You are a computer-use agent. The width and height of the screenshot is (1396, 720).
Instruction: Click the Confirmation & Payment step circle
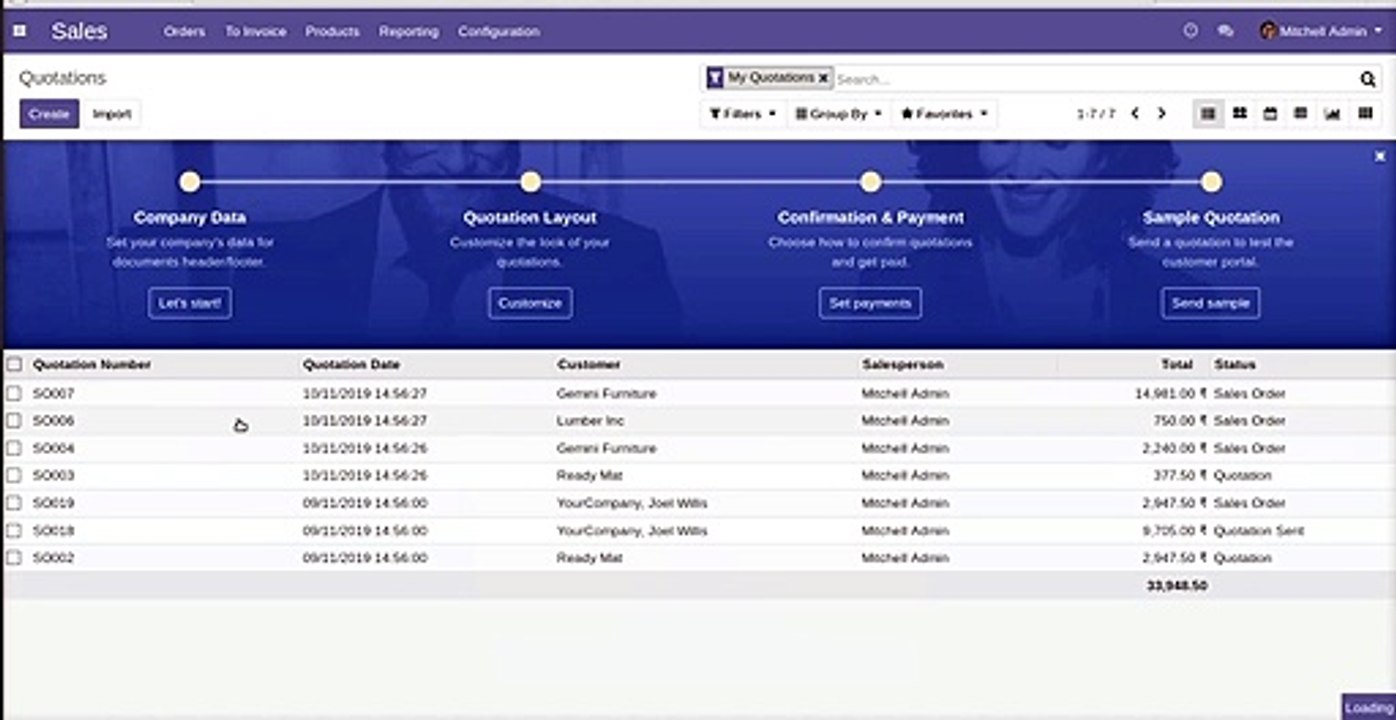pyautogui.click(x=871, y=182)
